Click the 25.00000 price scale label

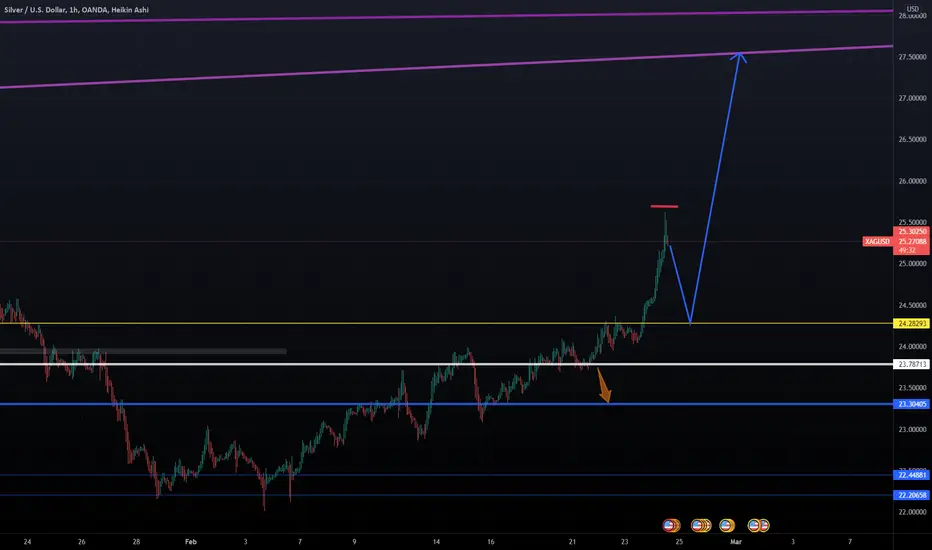click(912, 264)
